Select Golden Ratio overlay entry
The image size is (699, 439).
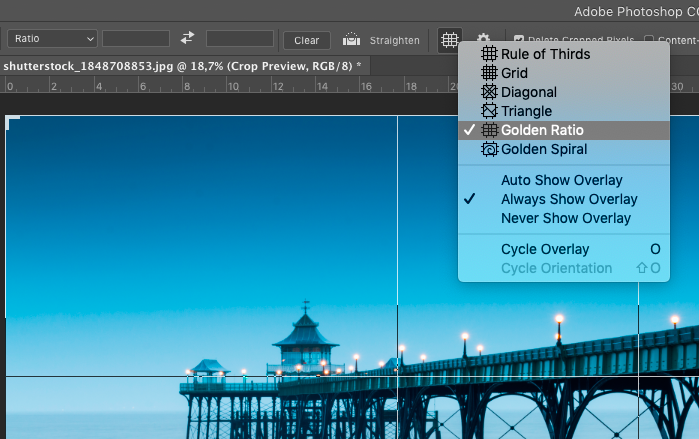pos(542,130)
